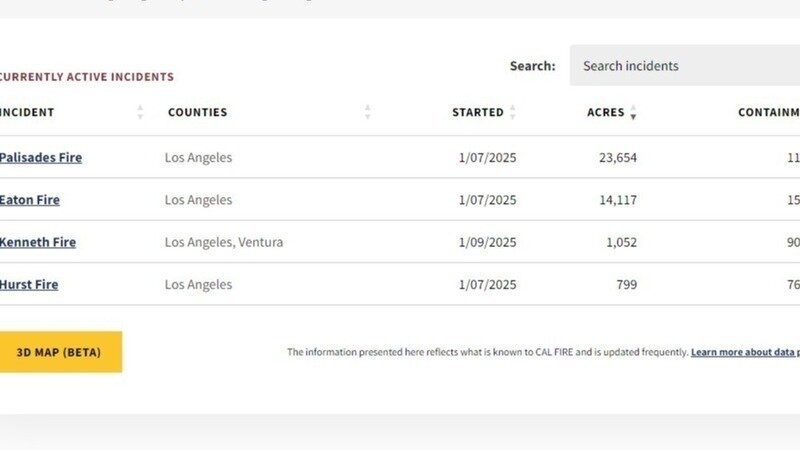View the Kenneth Fire incident page
The image size is (800, 450).
pos(38,242)
